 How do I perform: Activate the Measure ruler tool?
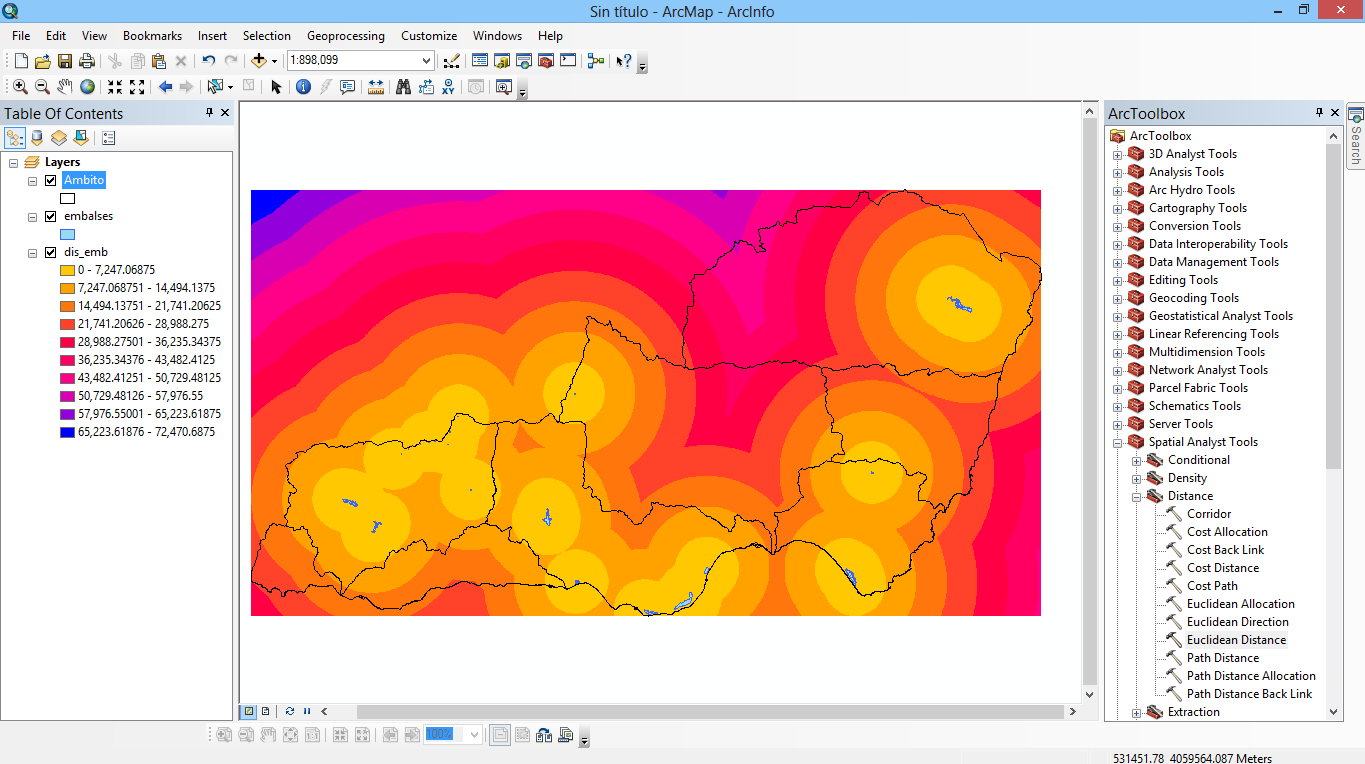376,87
